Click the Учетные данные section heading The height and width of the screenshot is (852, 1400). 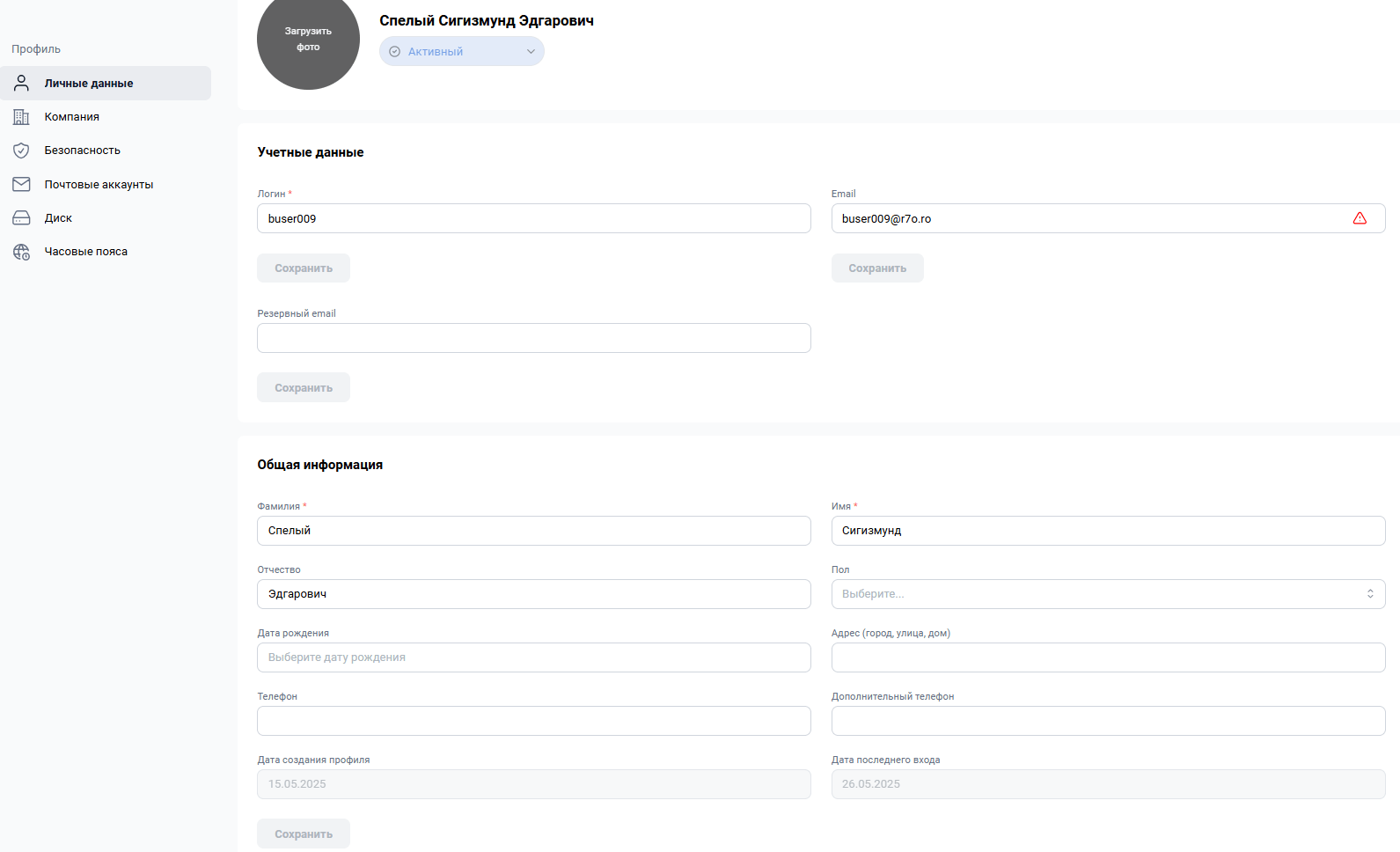(311, 152)
